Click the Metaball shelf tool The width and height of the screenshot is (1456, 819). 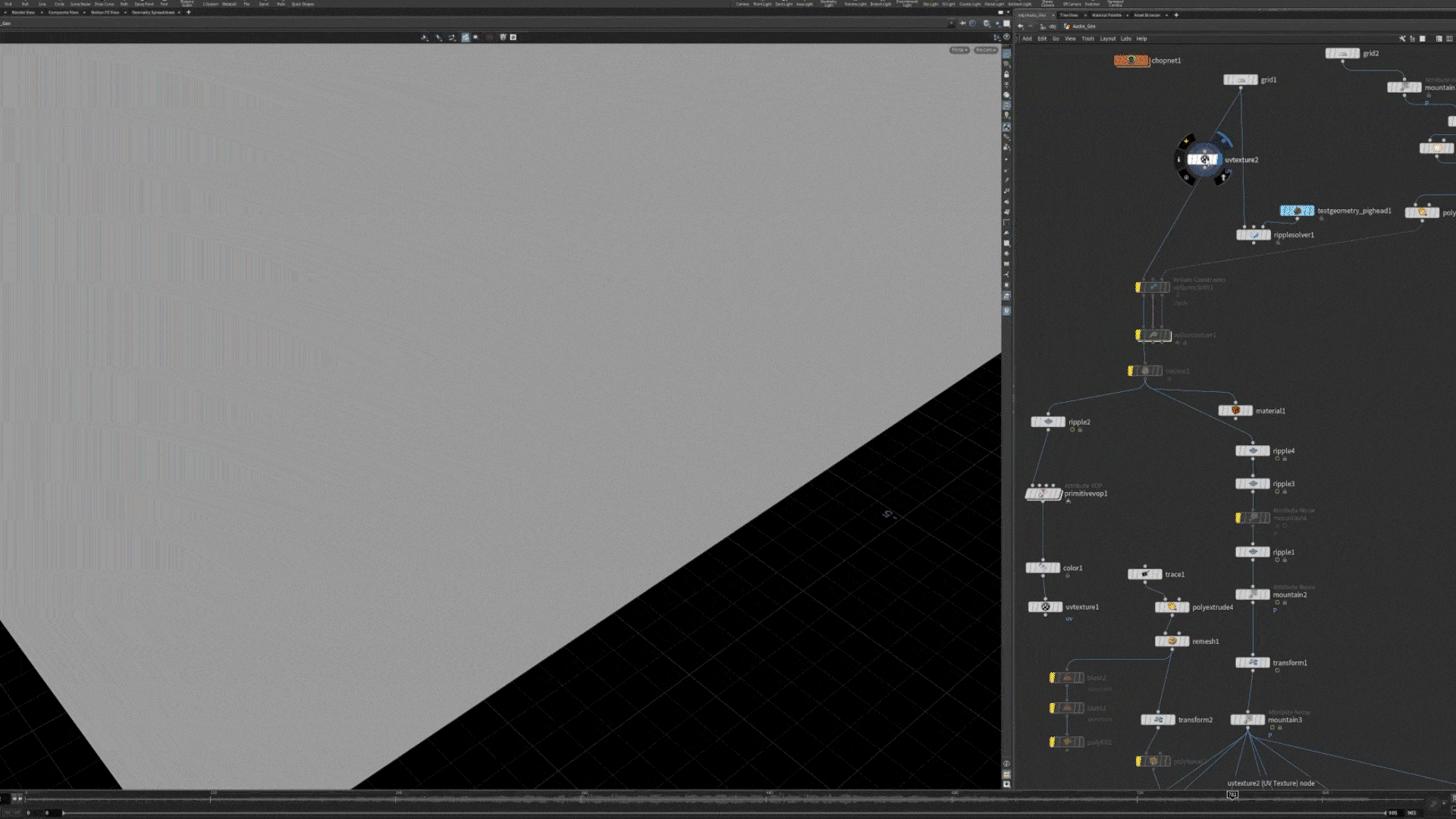229,4
